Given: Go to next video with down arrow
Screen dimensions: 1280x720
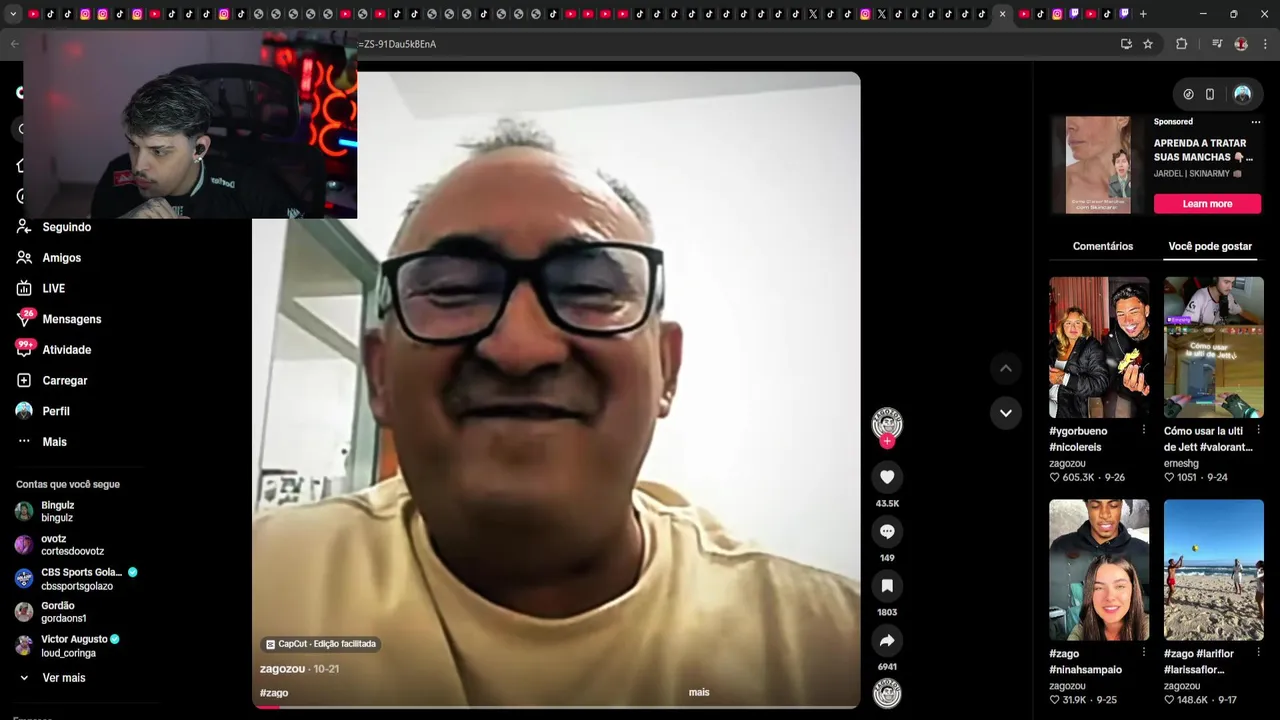Looking at the screenshot, I should point(1005,412).
